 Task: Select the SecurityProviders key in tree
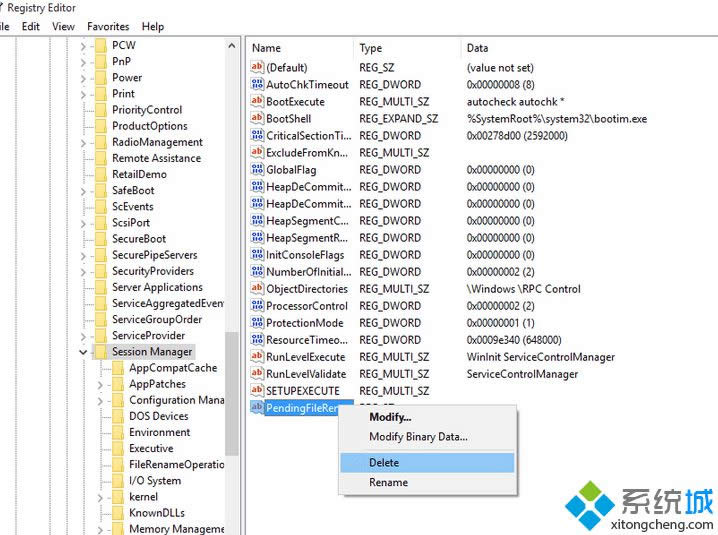(x=152, y=271)
